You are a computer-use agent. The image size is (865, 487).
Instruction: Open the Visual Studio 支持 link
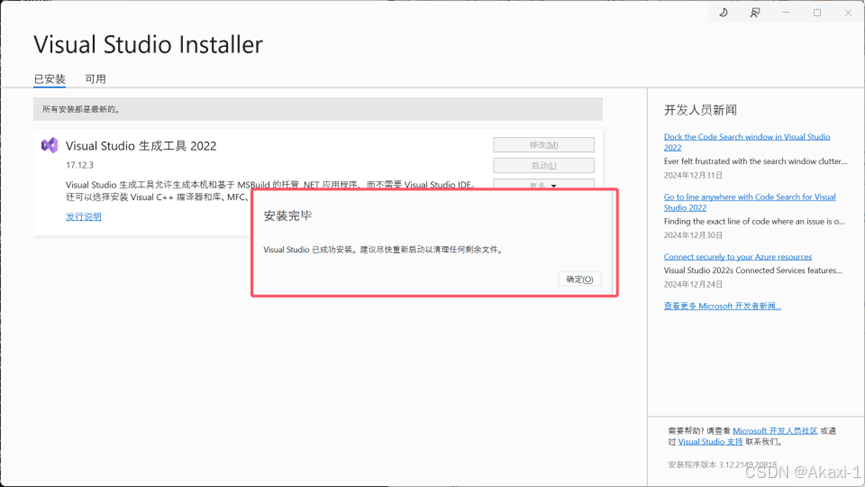pyautogui.click(x=710, y=442)
